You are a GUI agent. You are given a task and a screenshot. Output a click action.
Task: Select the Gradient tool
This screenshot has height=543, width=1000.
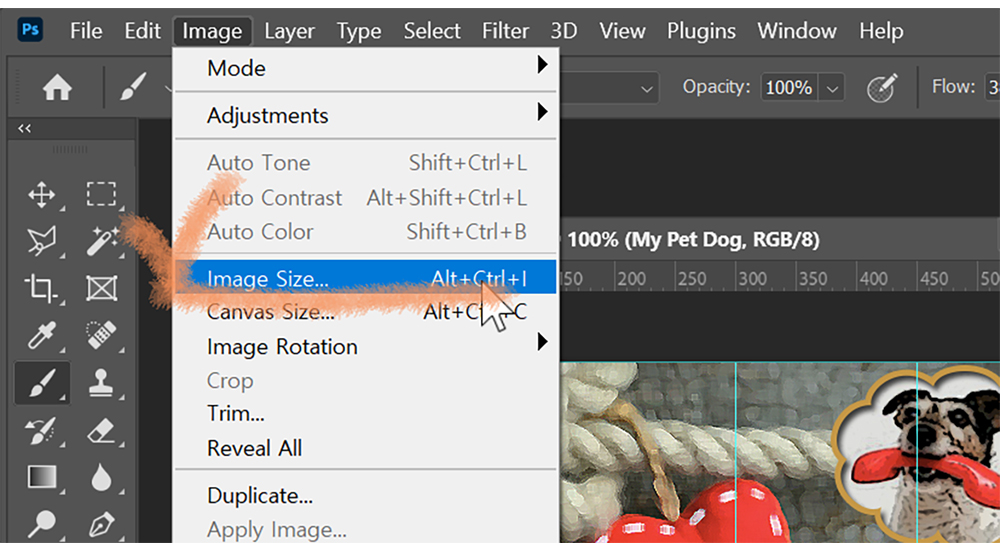tap(41, 477)
